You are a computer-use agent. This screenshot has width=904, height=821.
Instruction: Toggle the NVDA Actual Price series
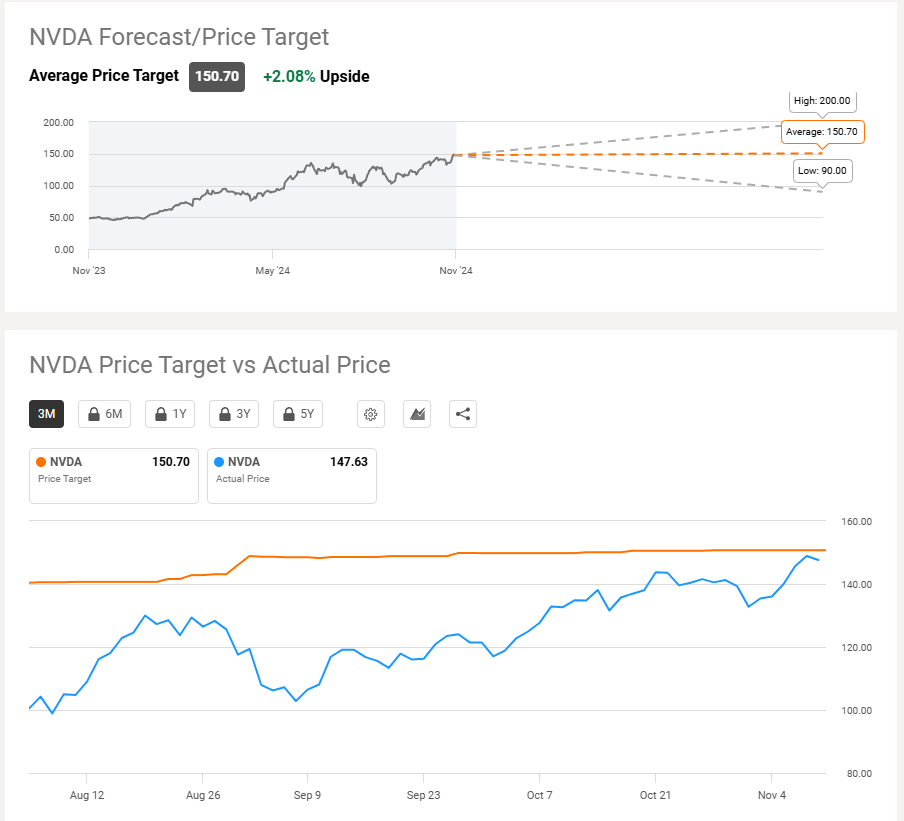[292, 476]
